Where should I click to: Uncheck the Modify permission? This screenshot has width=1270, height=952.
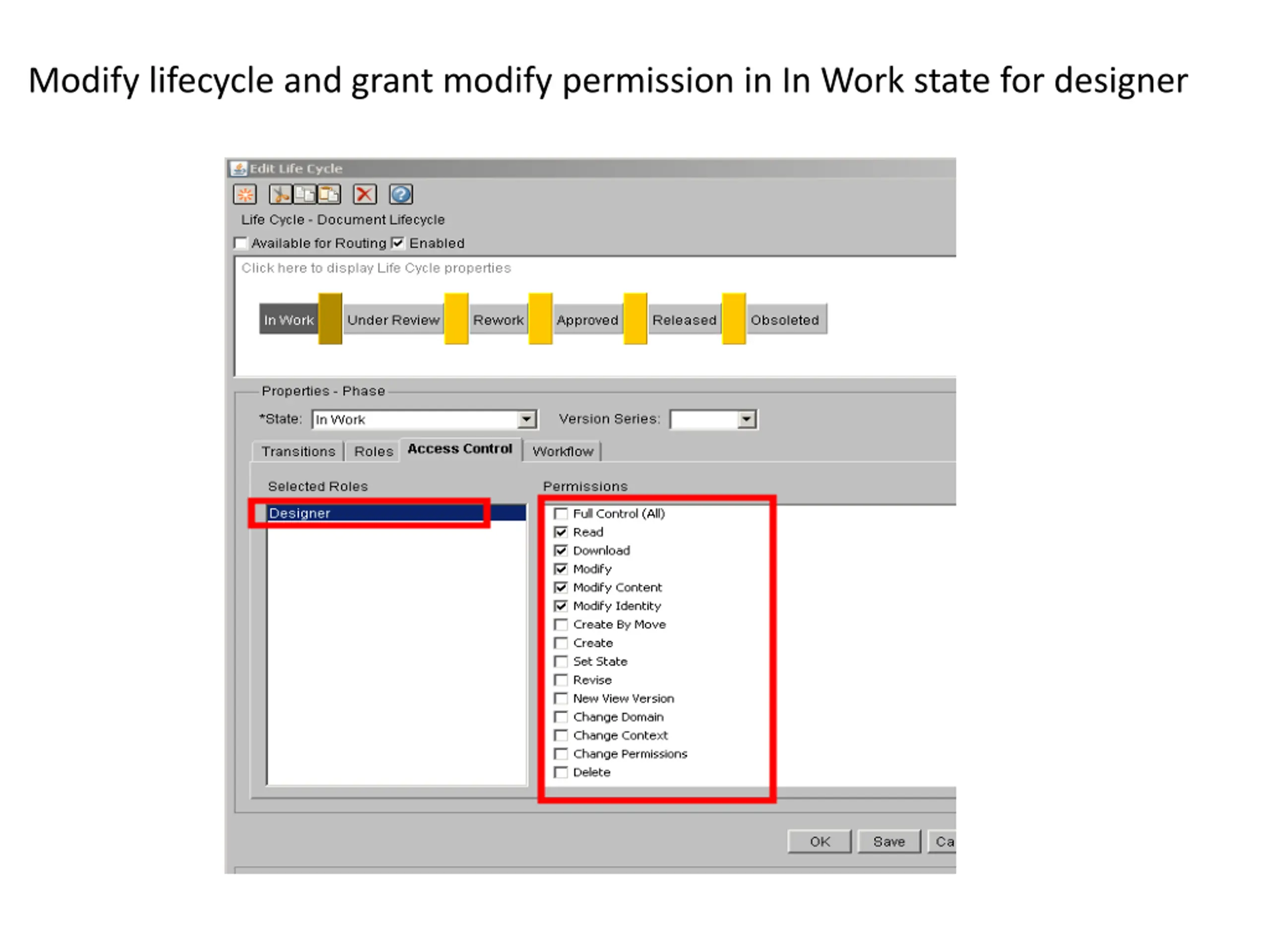coord(561,569)
